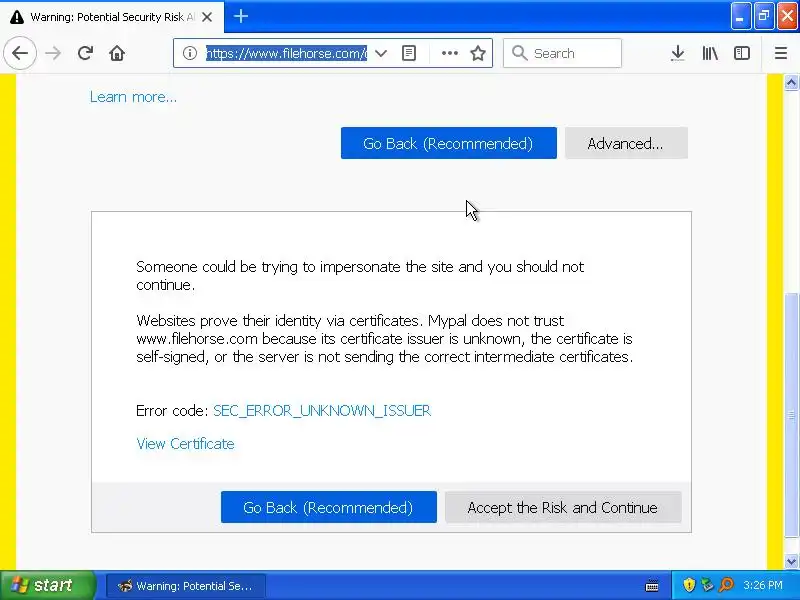This screenshot has width=800, height=600.
Task: Open SEC_ERROR_UNKNOWN_ISSUER error code link
Action: coord(322,411)
